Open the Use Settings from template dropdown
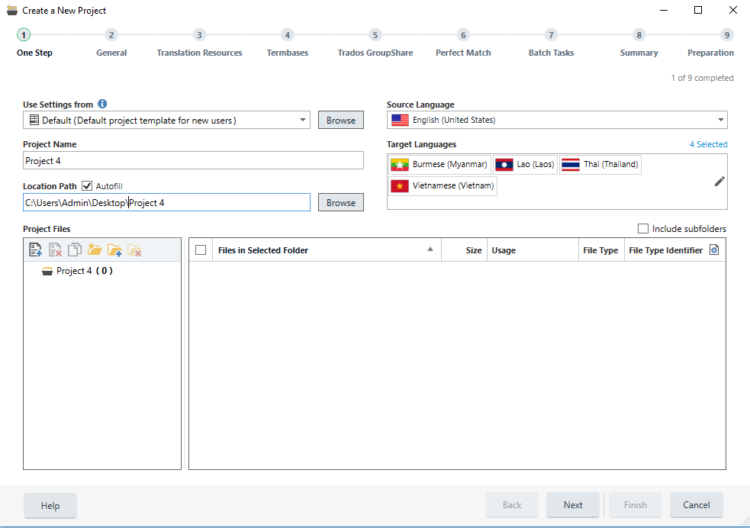Viewport: 750px width, 528px height. coord(303,120)
